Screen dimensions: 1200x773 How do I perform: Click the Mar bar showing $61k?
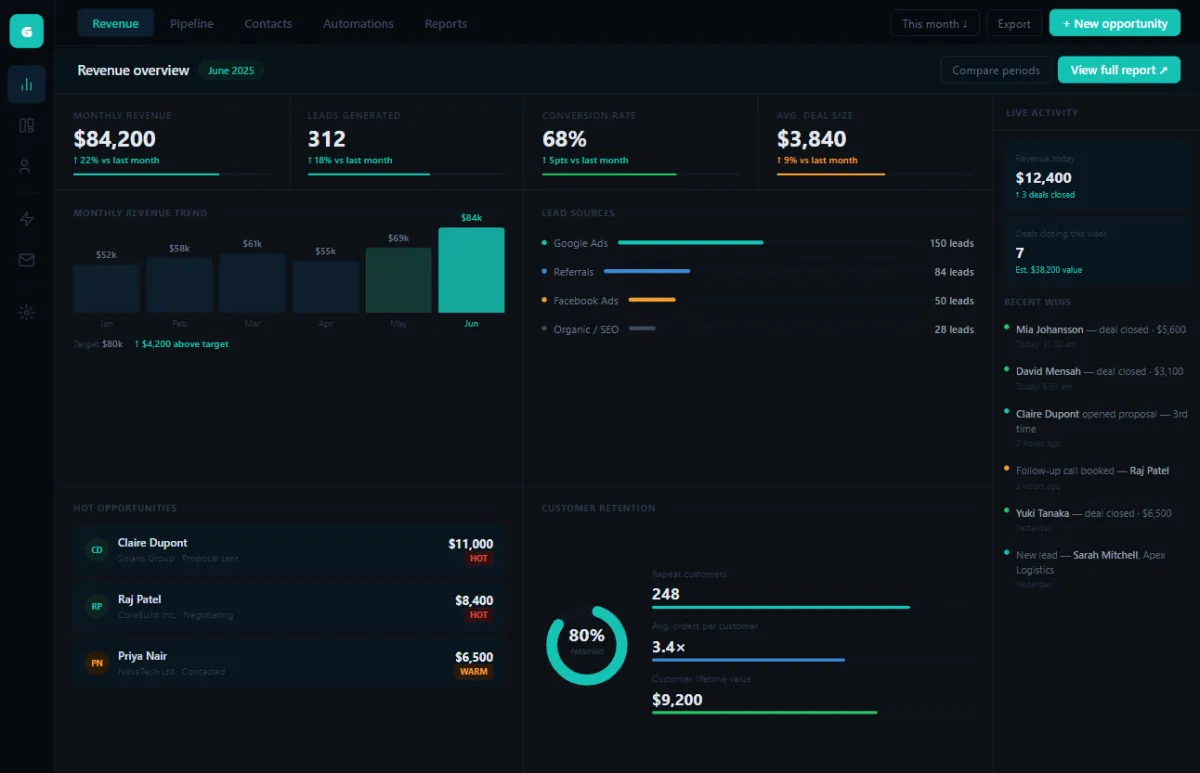(252, 283)
